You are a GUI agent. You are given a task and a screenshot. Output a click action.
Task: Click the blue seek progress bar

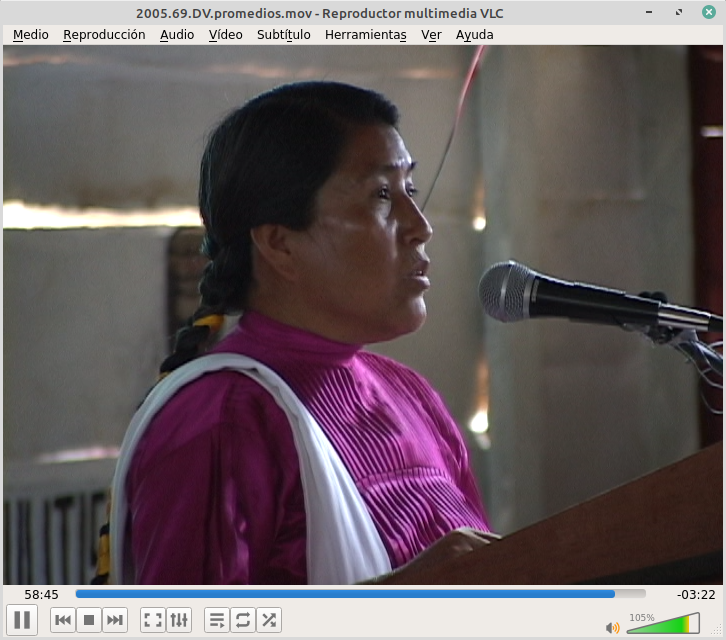click(x=360, y=594)
